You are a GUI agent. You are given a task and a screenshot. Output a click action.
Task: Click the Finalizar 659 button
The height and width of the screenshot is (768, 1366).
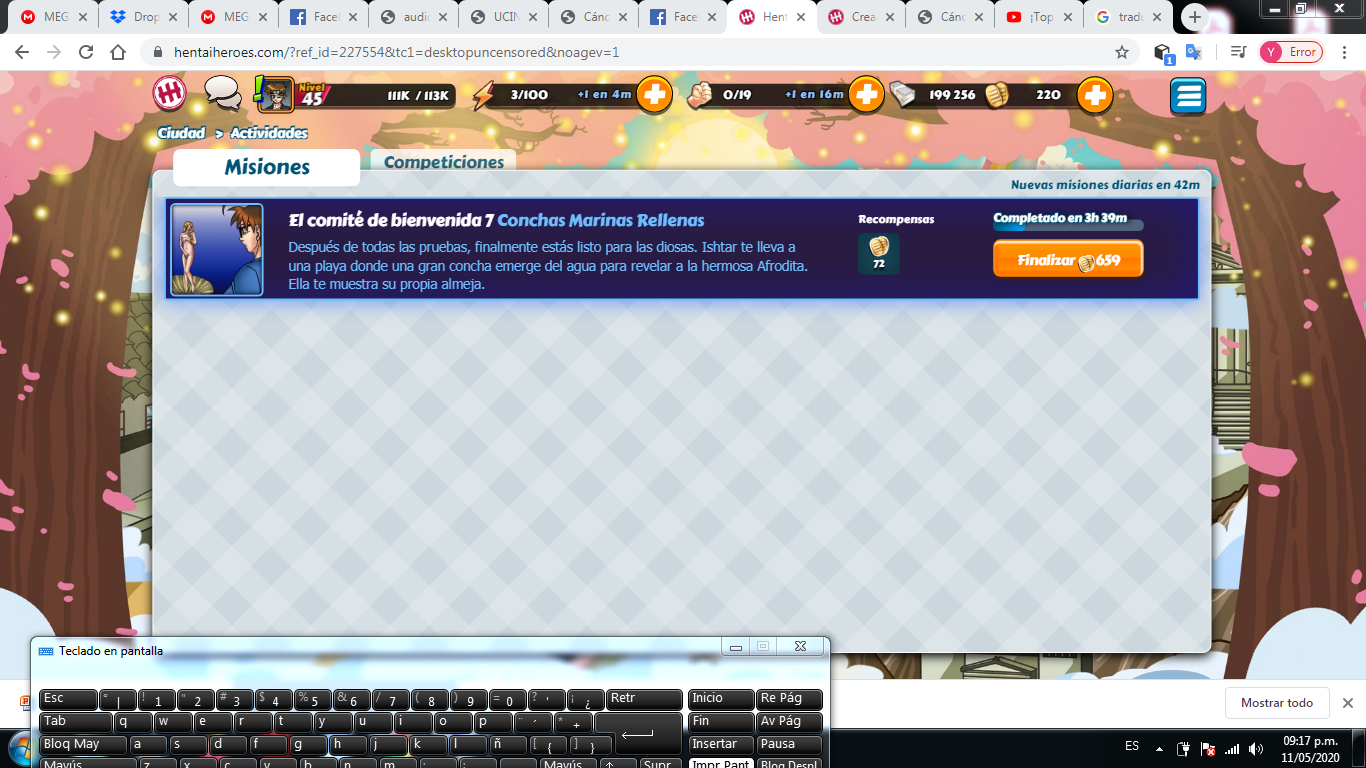click(x=1068, y=260)
